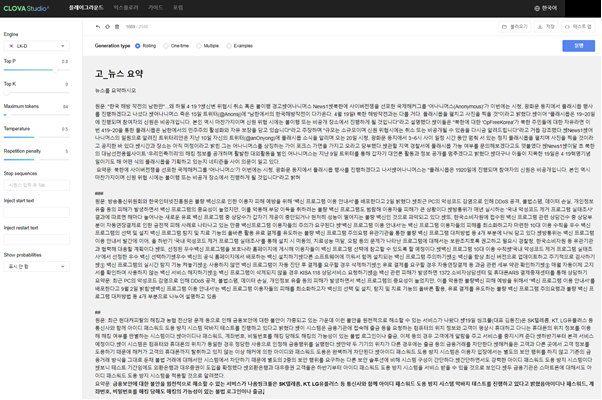Adjust the Repetition penalty slider

tap(36, 159)
